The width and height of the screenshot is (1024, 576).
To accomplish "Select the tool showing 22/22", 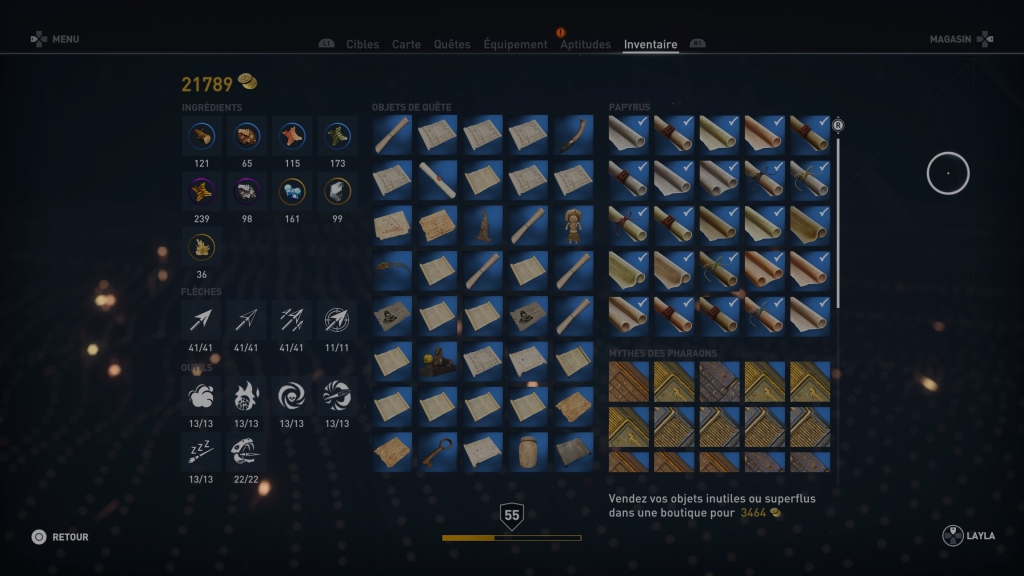I will click(x=246, y=452).
